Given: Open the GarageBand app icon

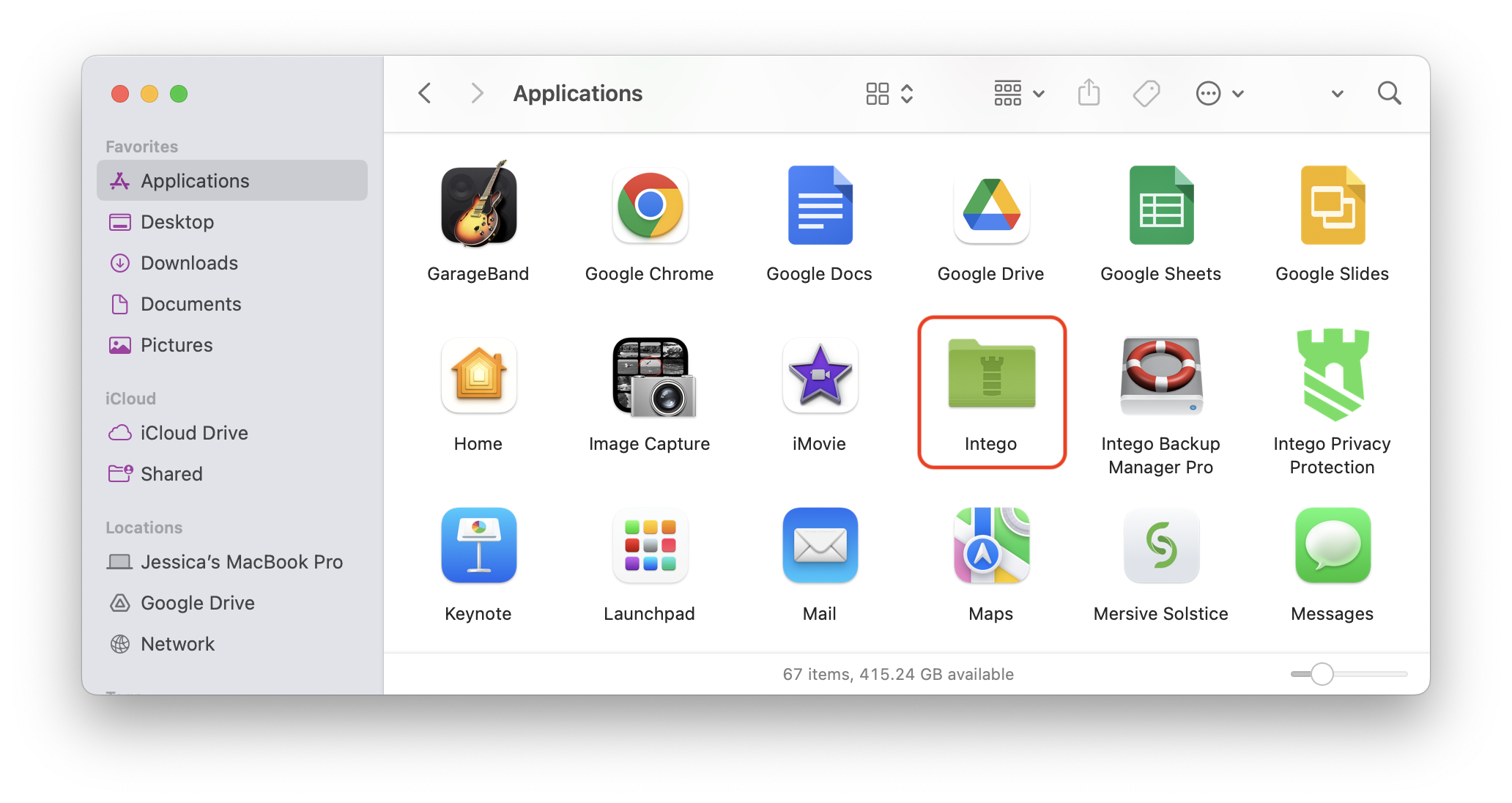Looking at the screenshot, I should point(478,205).
